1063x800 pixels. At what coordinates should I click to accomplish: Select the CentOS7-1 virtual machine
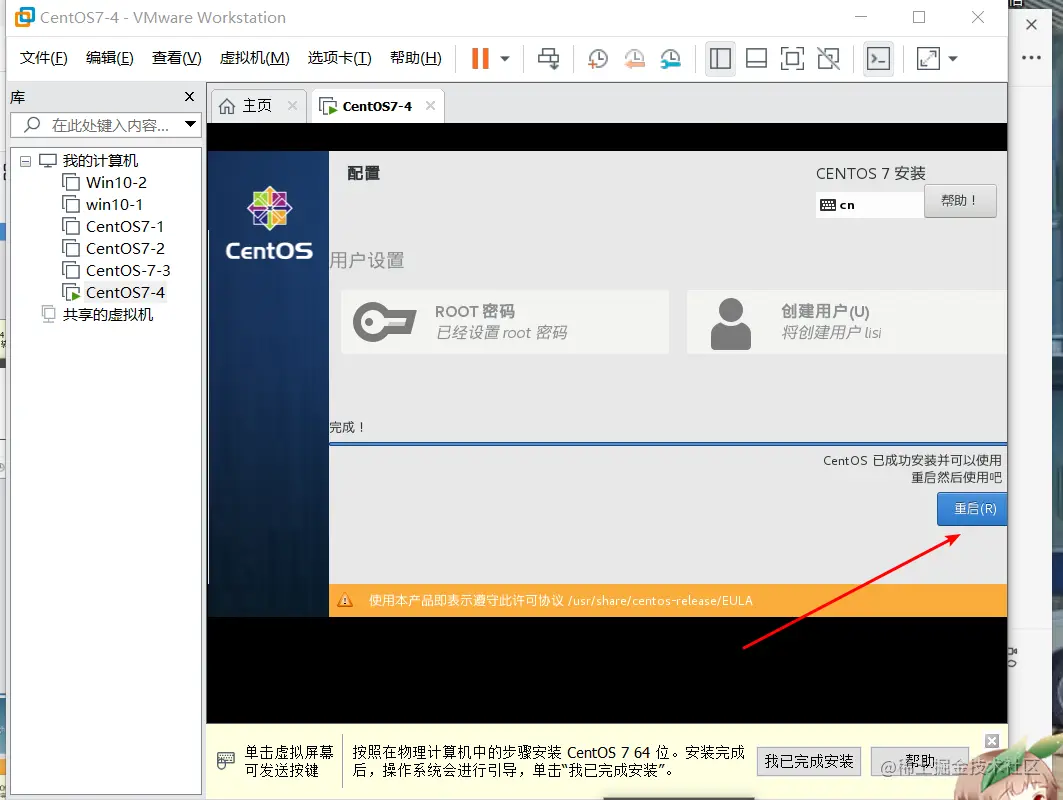125,226
